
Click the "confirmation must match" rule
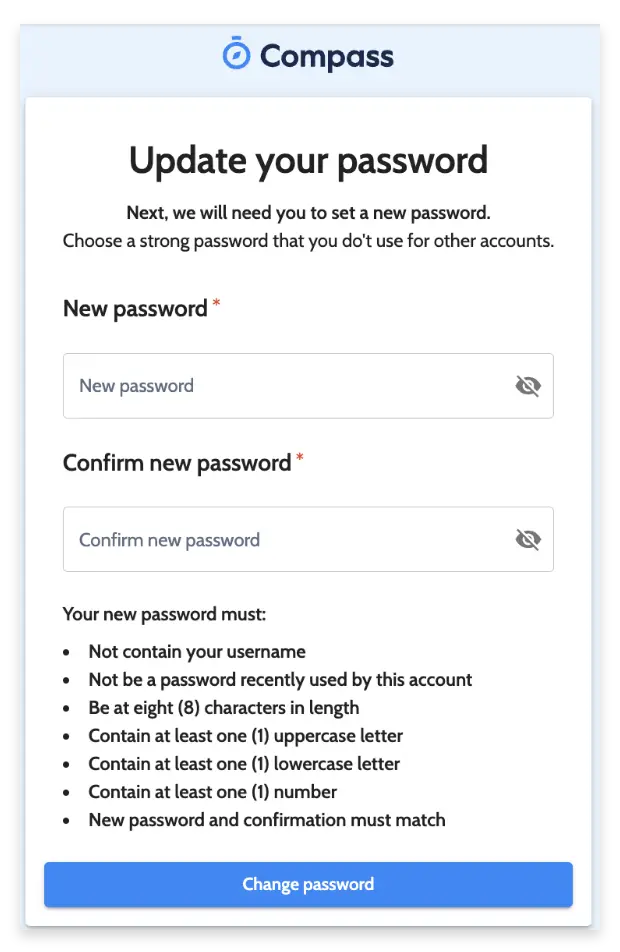[x=266, y=820]
